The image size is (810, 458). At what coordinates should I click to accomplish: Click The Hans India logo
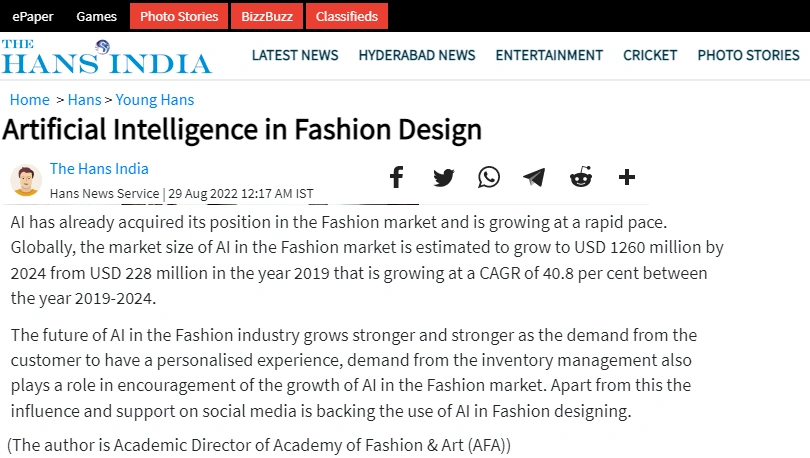pyautogui.click(x=106, y=56)
